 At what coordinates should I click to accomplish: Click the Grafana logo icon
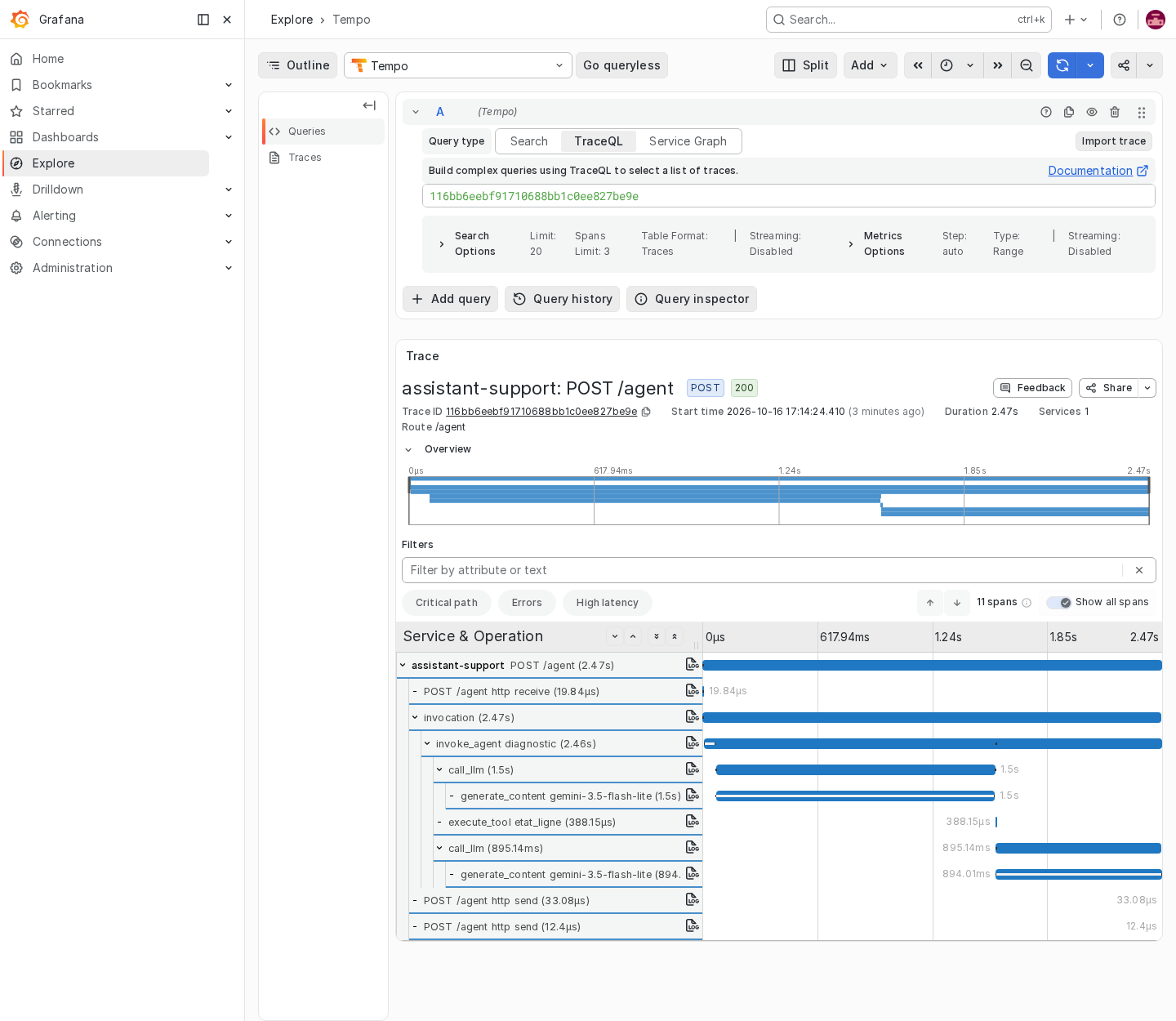(20, 19)
